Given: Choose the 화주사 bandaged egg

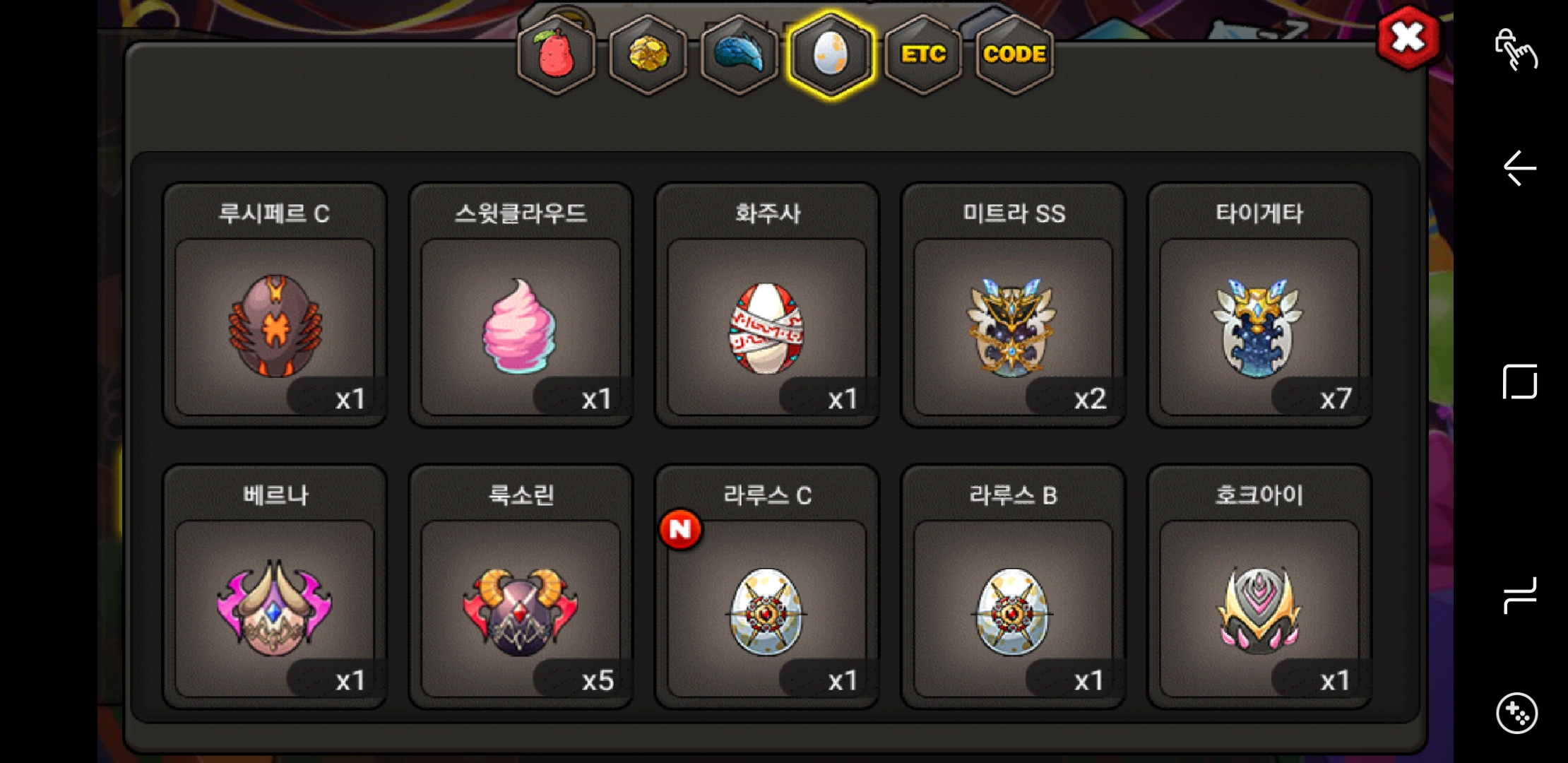Looking at the screenshot, I should 766,305.
